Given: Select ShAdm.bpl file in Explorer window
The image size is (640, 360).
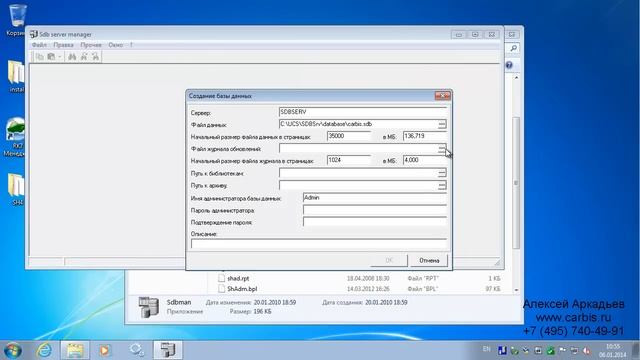Looking at the screenshot, I should (242, 289).
